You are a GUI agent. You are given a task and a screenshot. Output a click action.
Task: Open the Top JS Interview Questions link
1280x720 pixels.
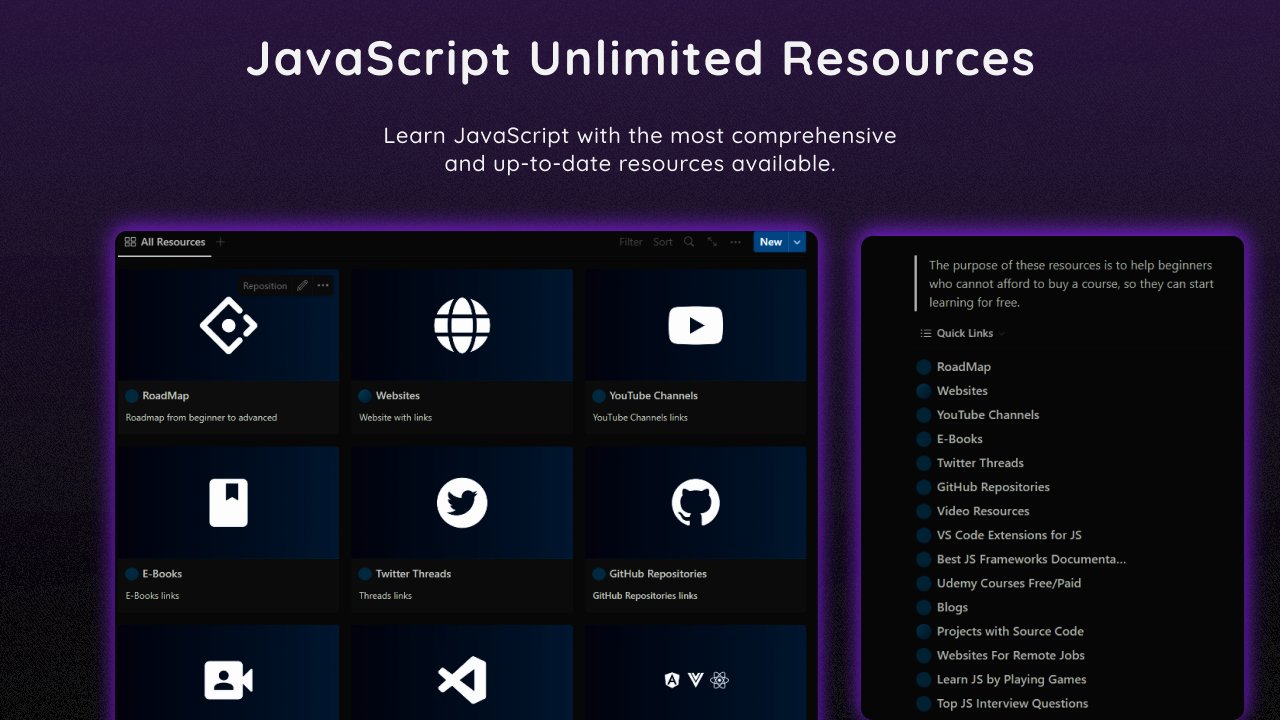(x=1011, y=703)
